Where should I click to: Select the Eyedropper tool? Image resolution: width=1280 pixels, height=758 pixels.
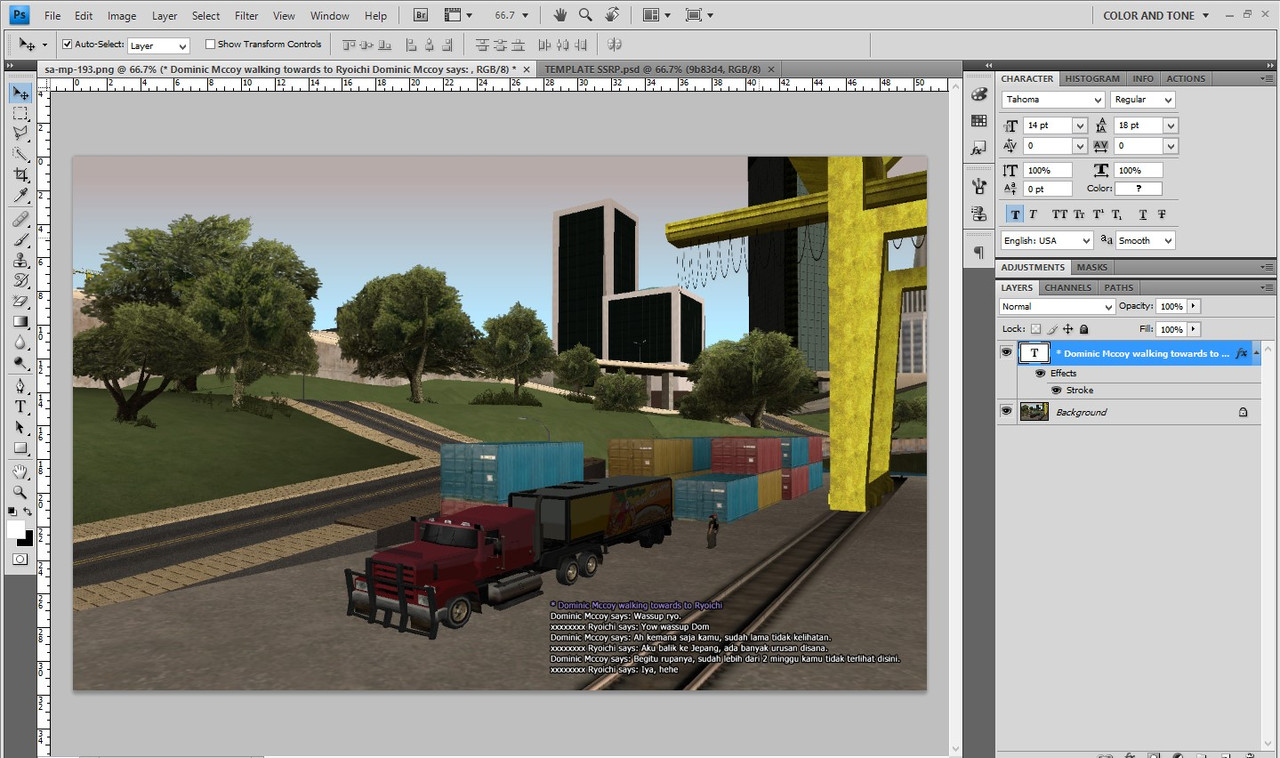pyautogui.click(x=20, y=196)
